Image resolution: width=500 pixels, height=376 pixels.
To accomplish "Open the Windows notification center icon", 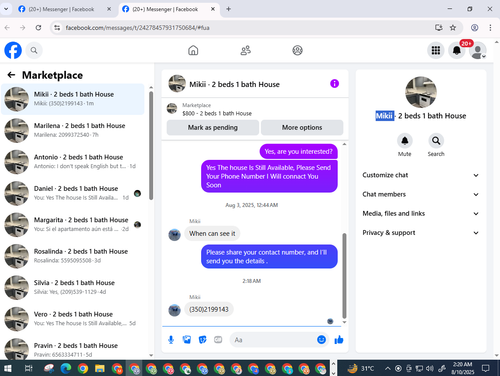I will point(486,368).
